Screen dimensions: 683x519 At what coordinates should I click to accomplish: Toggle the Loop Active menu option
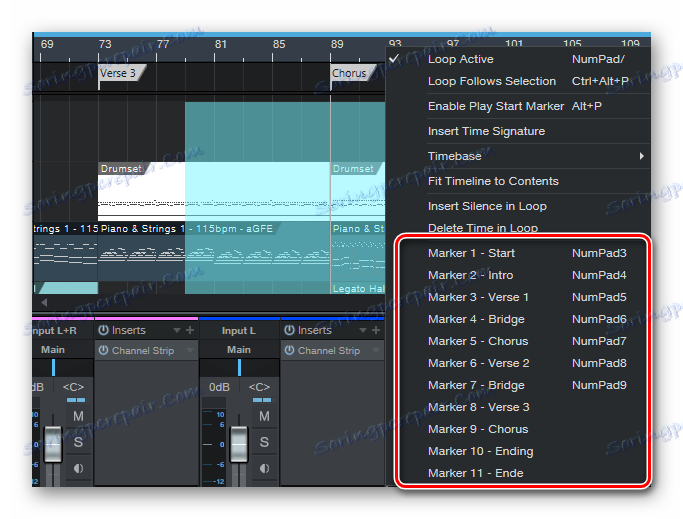518,59
